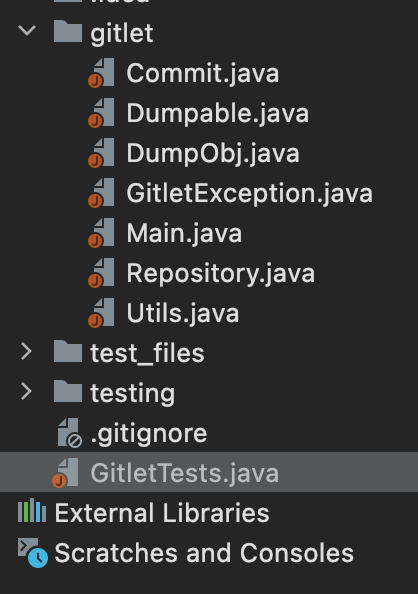Image resolution: width=418 pixels, height=594 pixels.
Task: Click the GitletException.java file icon
Action: tap(101, 193)
